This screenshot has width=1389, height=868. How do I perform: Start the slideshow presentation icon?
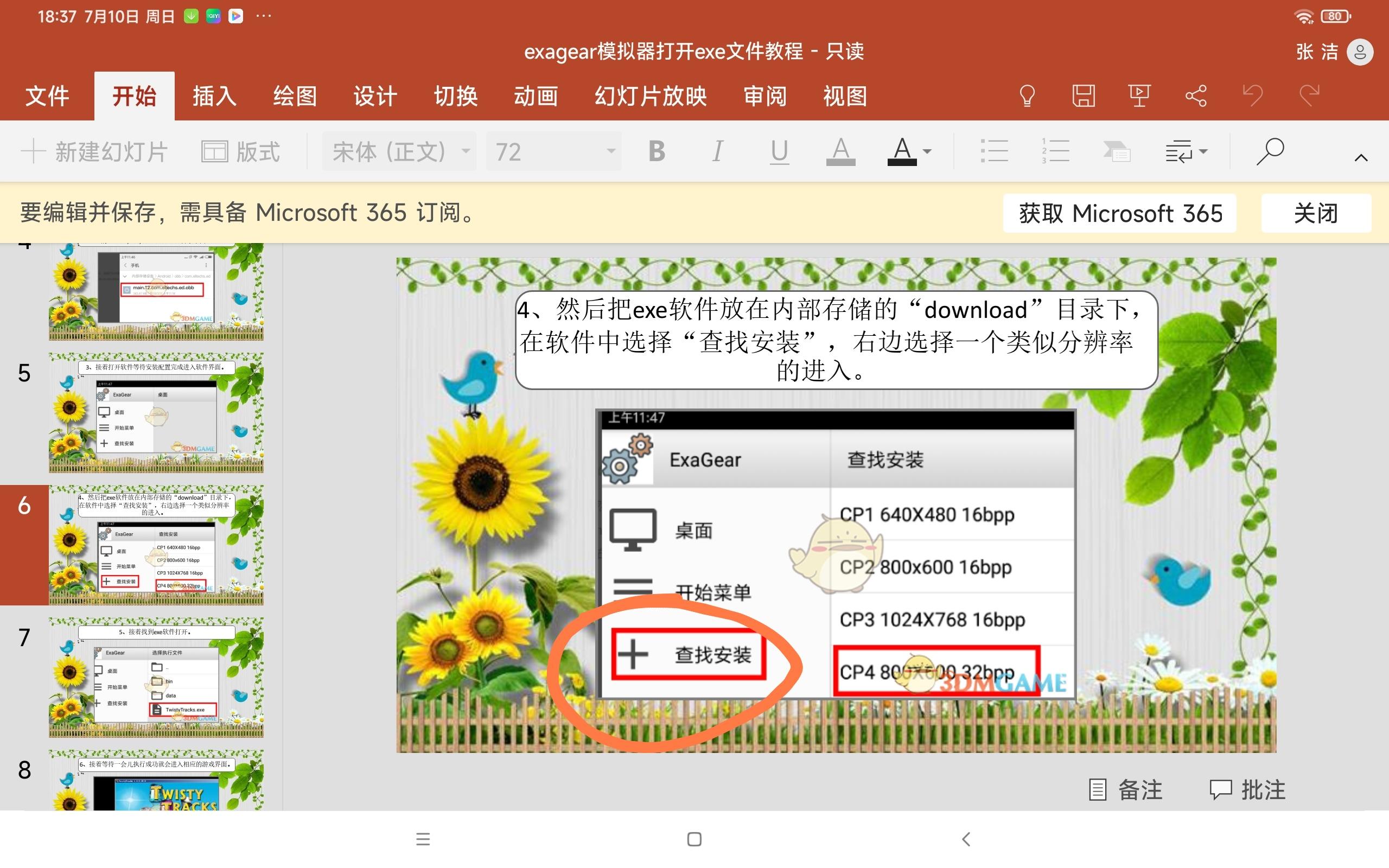pyautogui.click(x=1139, y=96)
